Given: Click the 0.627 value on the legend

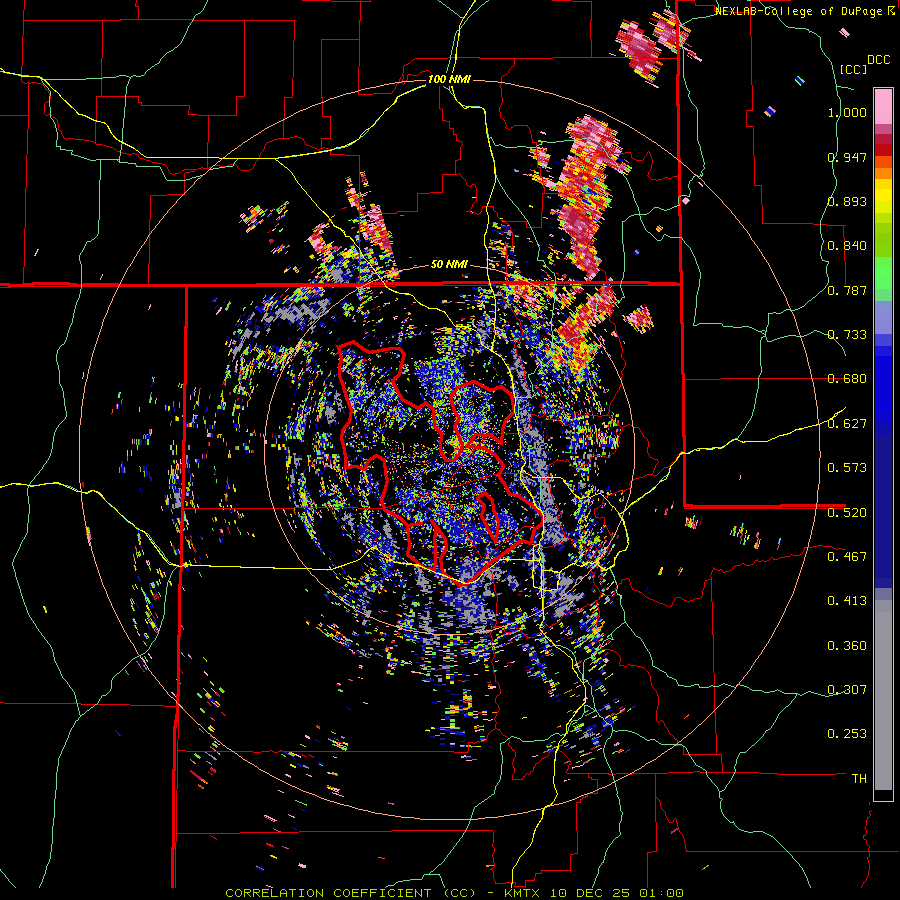Looking at the screenshot, I should pos(847,424).
